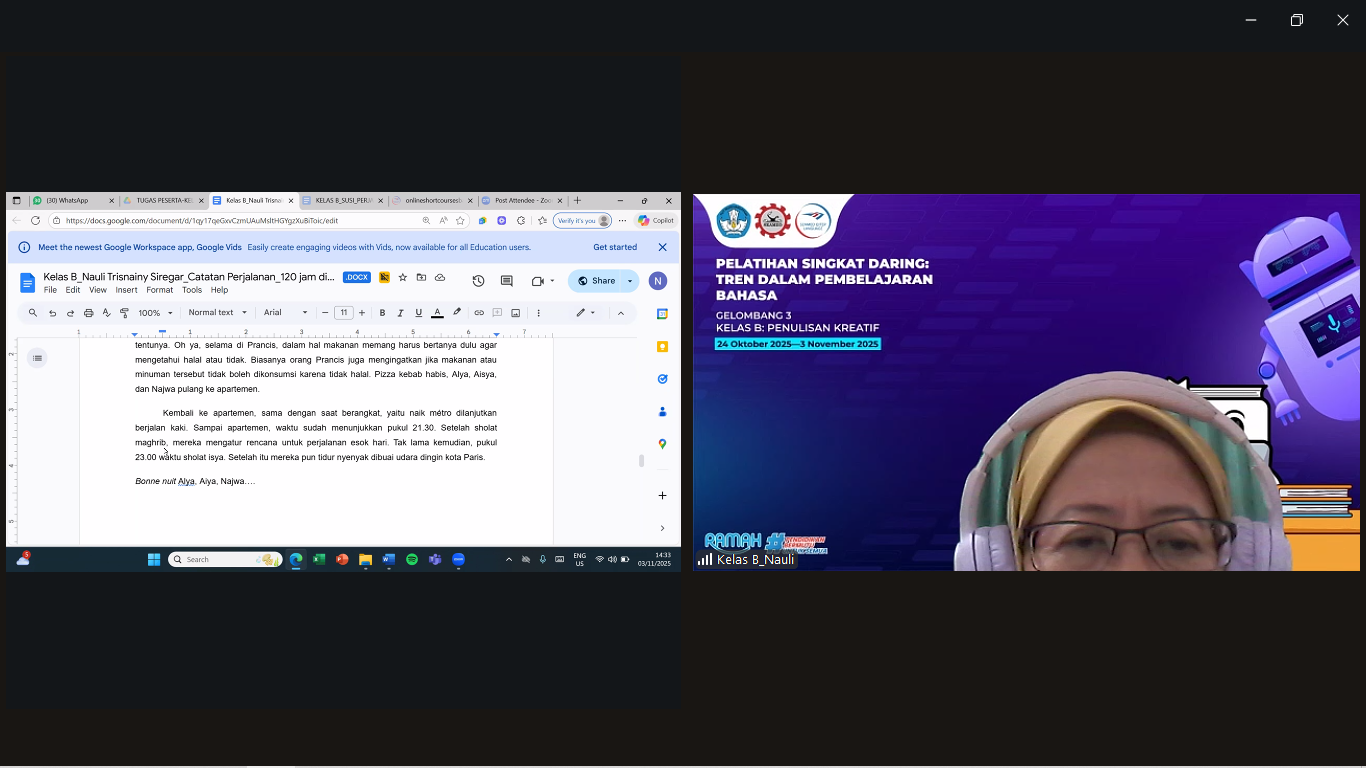Expand the Normal text style dropdown
The height and width of the screenshot is (768, 1366).
217,313
